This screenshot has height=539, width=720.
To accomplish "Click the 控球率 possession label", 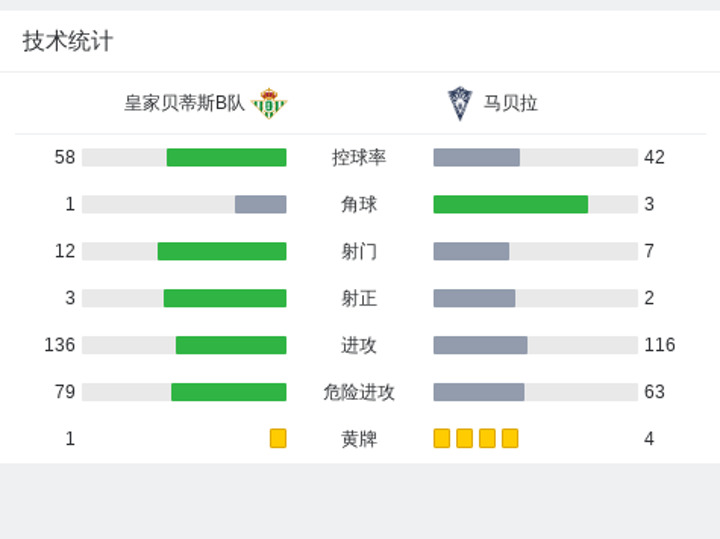I will tap(359, 157).
